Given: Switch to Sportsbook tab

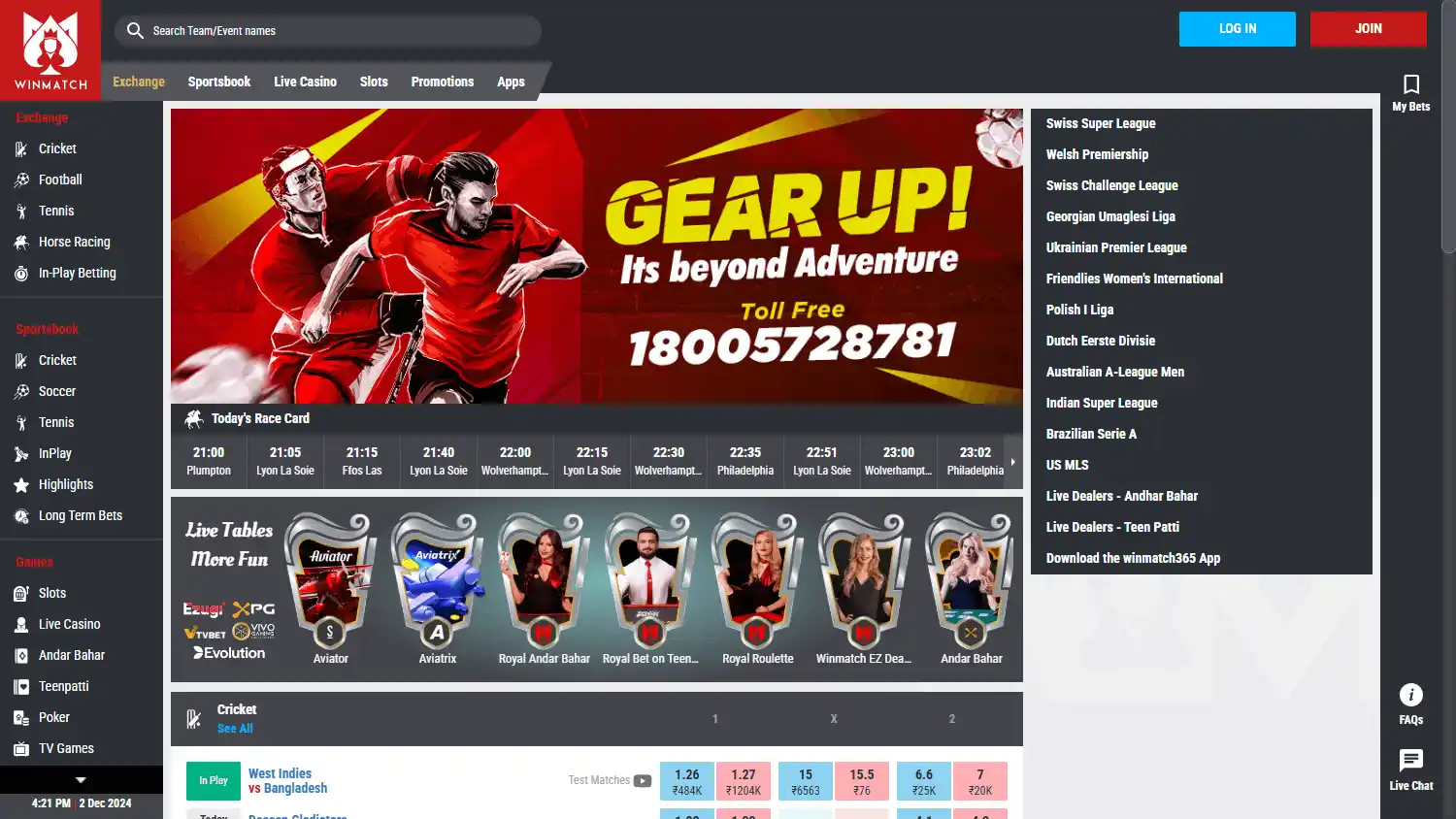Looking at the screenshot, I should coord(219,82).
